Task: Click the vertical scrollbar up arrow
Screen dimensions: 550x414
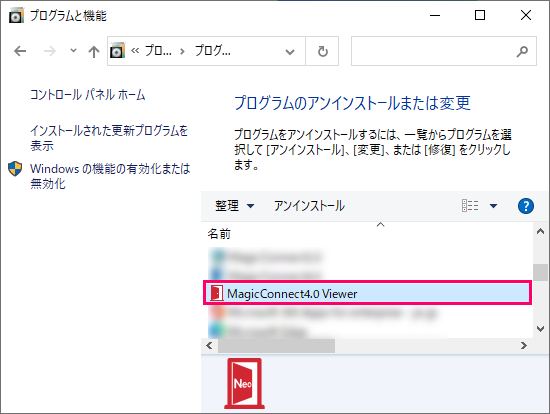Action: 540,231
